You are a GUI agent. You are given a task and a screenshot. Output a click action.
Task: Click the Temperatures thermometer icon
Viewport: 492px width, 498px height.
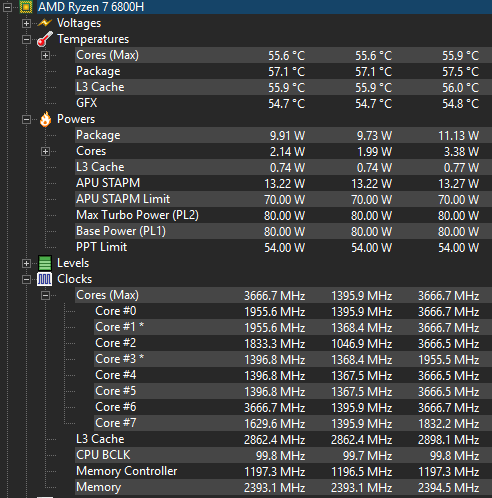click(x=45, y=39)
